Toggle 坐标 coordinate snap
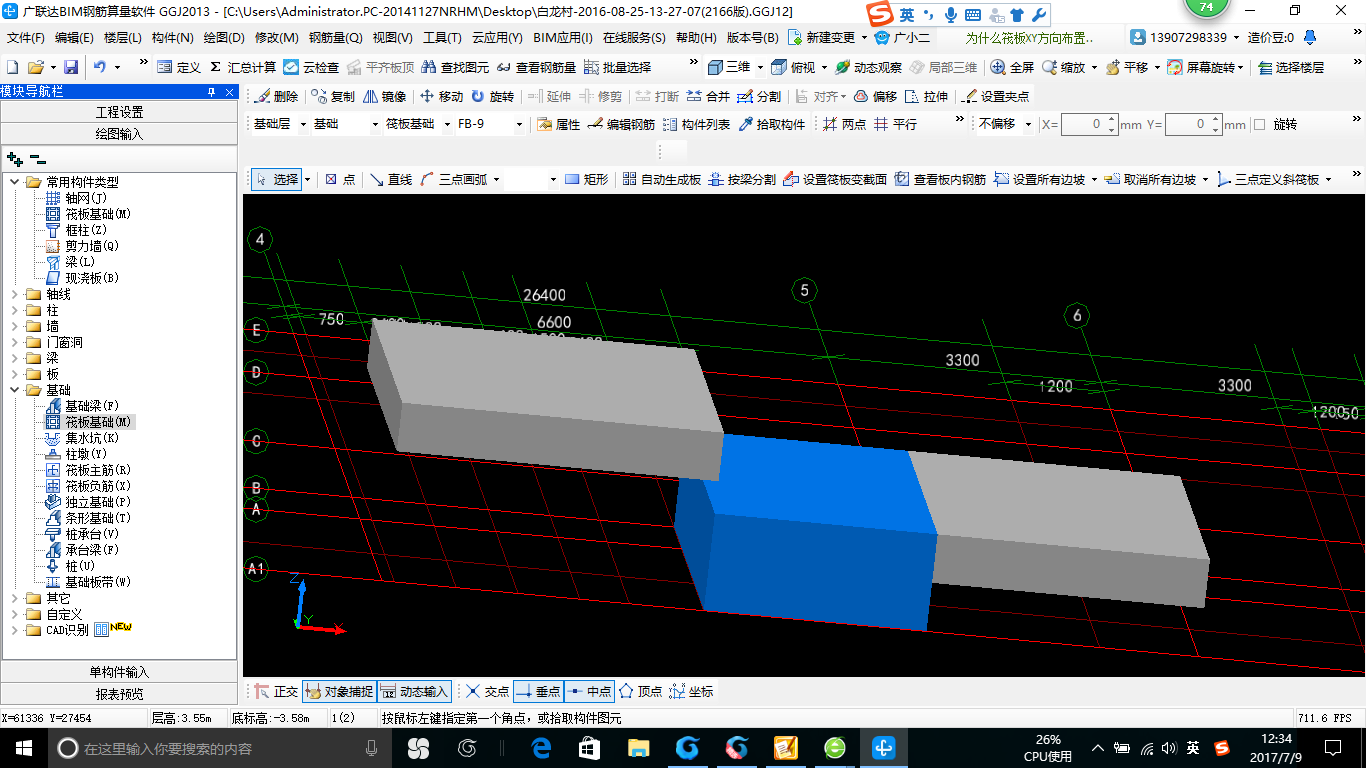 click(692, 691)
